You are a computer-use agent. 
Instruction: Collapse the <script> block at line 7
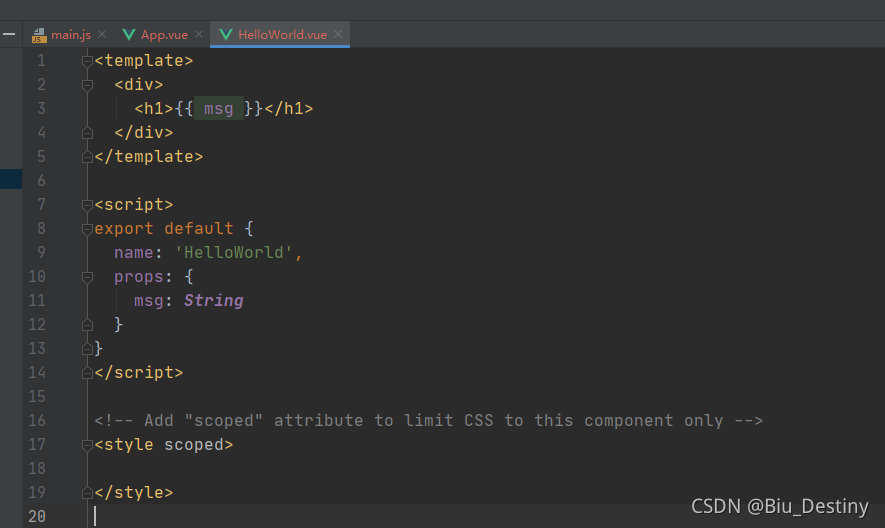(87, 205)
